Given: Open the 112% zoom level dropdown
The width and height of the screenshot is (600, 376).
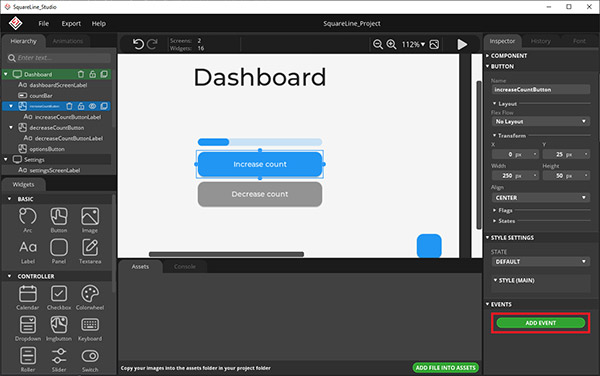Looking at the screenshot, I should 413,45.
